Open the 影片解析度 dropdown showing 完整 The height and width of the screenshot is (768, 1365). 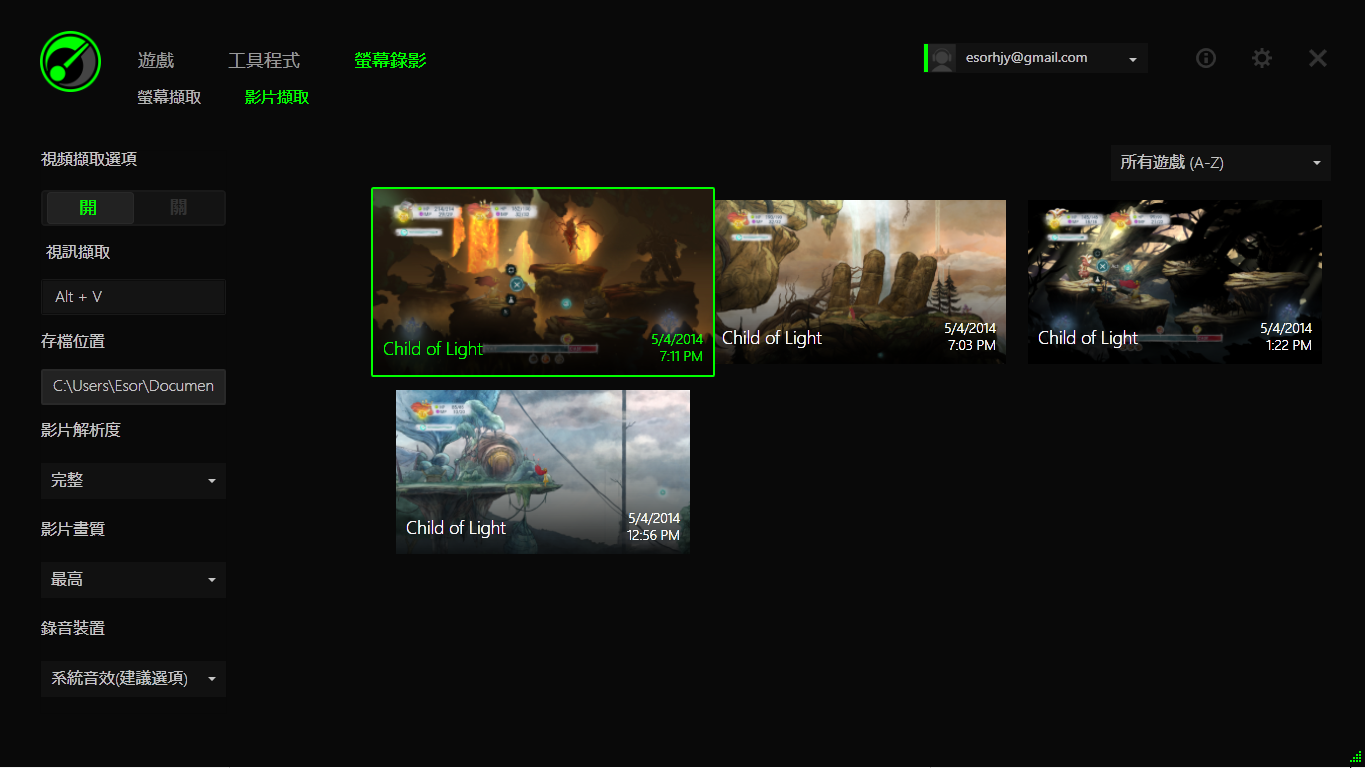(133, 481)
